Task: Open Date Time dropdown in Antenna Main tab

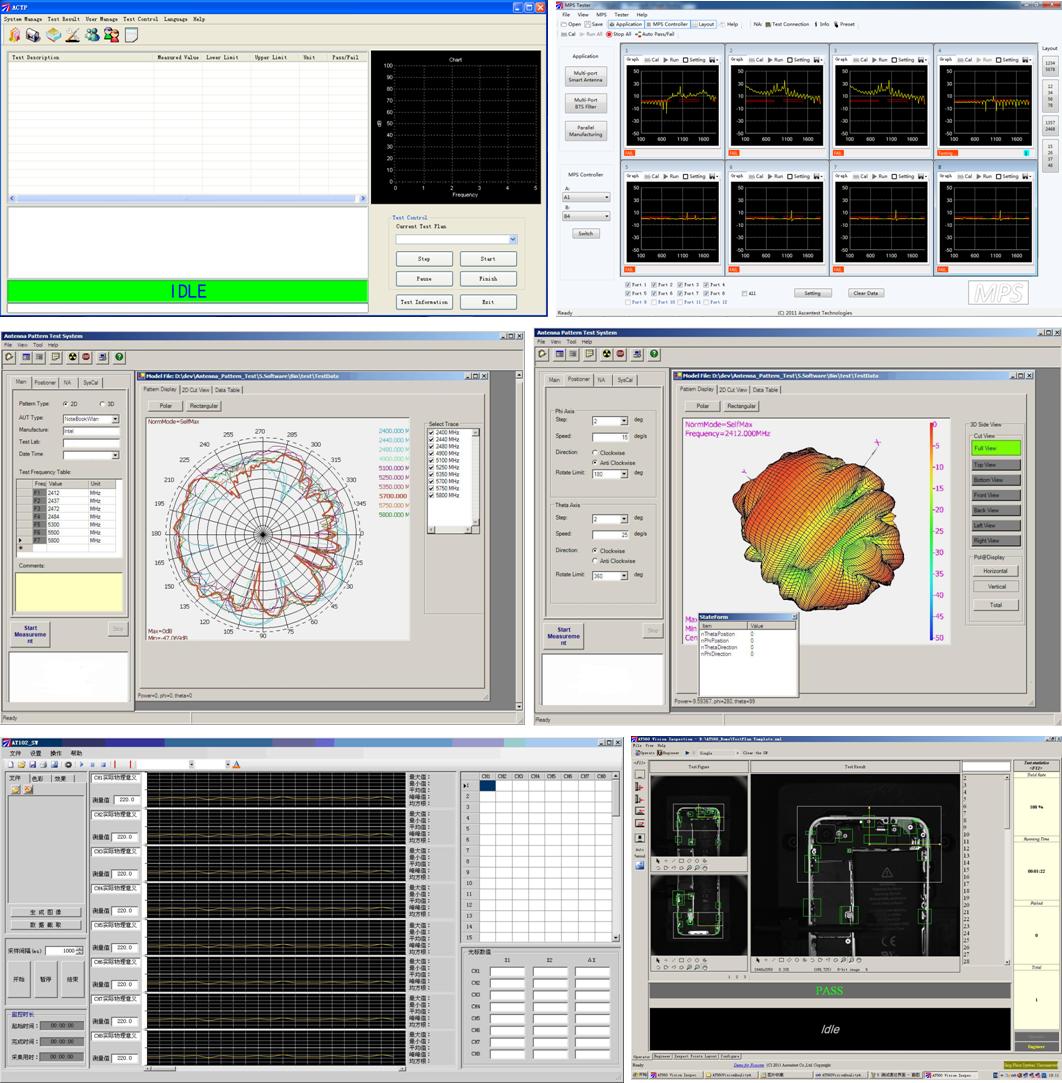Action: 115,455
